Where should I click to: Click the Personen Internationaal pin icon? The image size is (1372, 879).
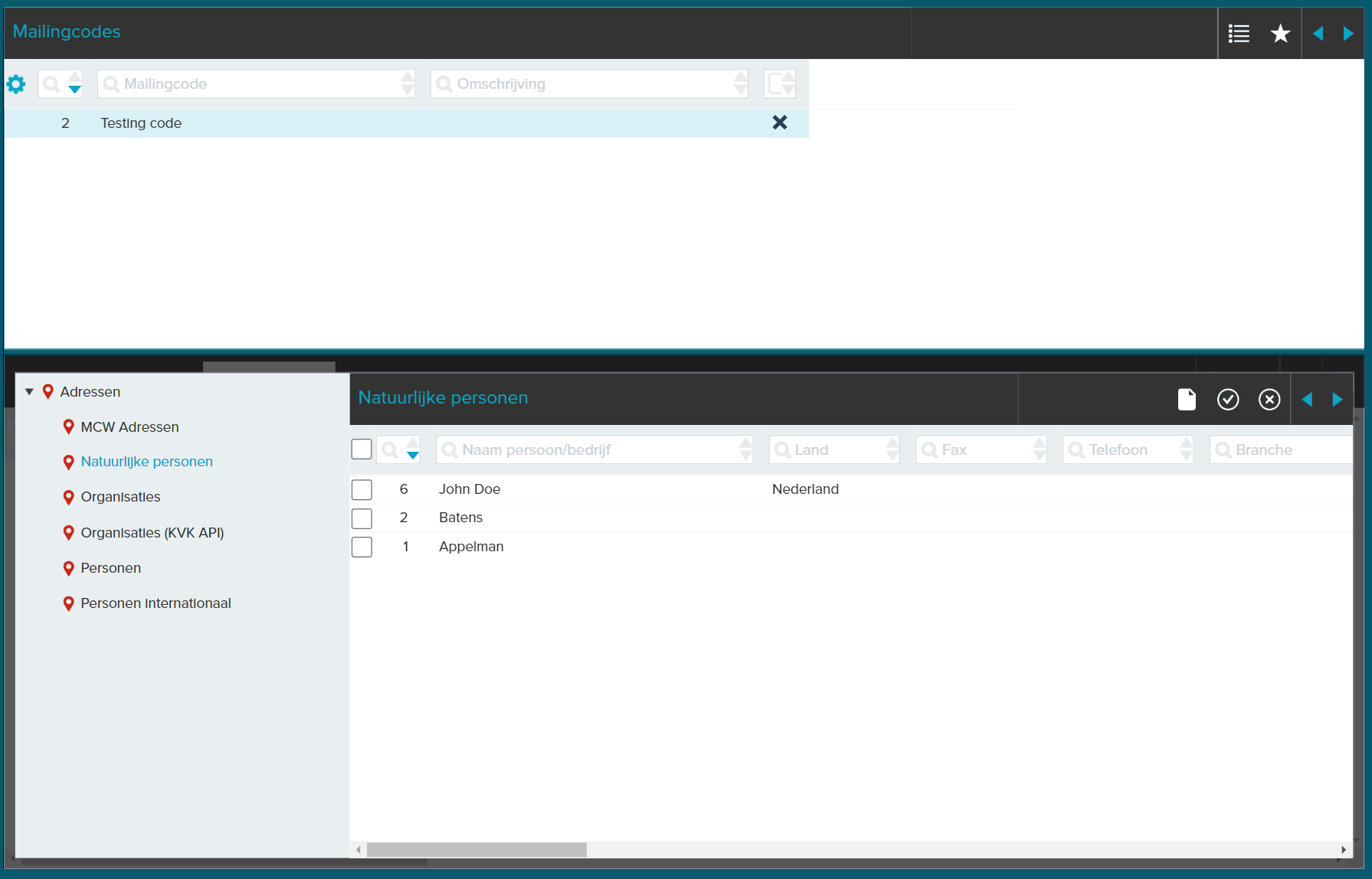click(68, 603)
